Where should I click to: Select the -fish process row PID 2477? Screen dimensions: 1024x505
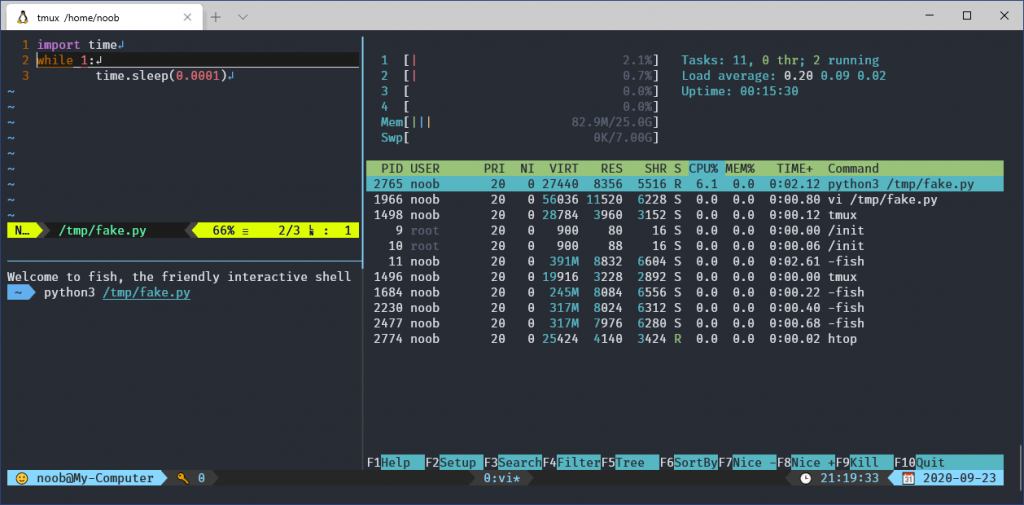click(x=684, y=323)
